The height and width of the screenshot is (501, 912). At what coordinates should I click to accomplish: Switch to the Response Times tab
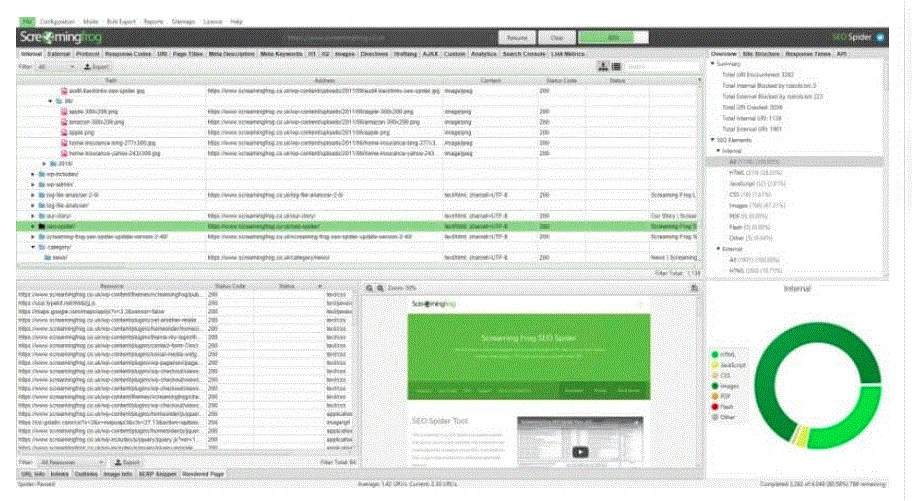[808, 54]
